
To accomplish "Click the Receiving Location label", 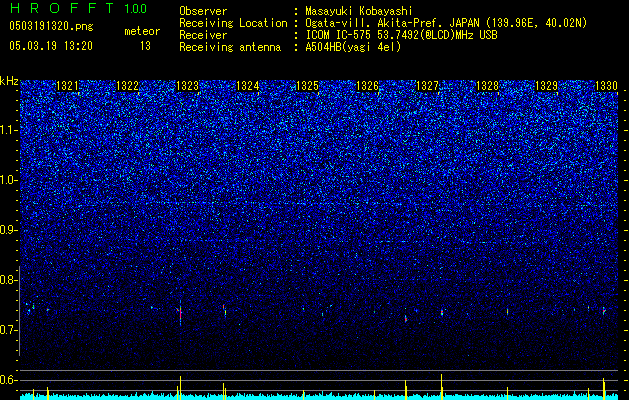I will [233, 23].
